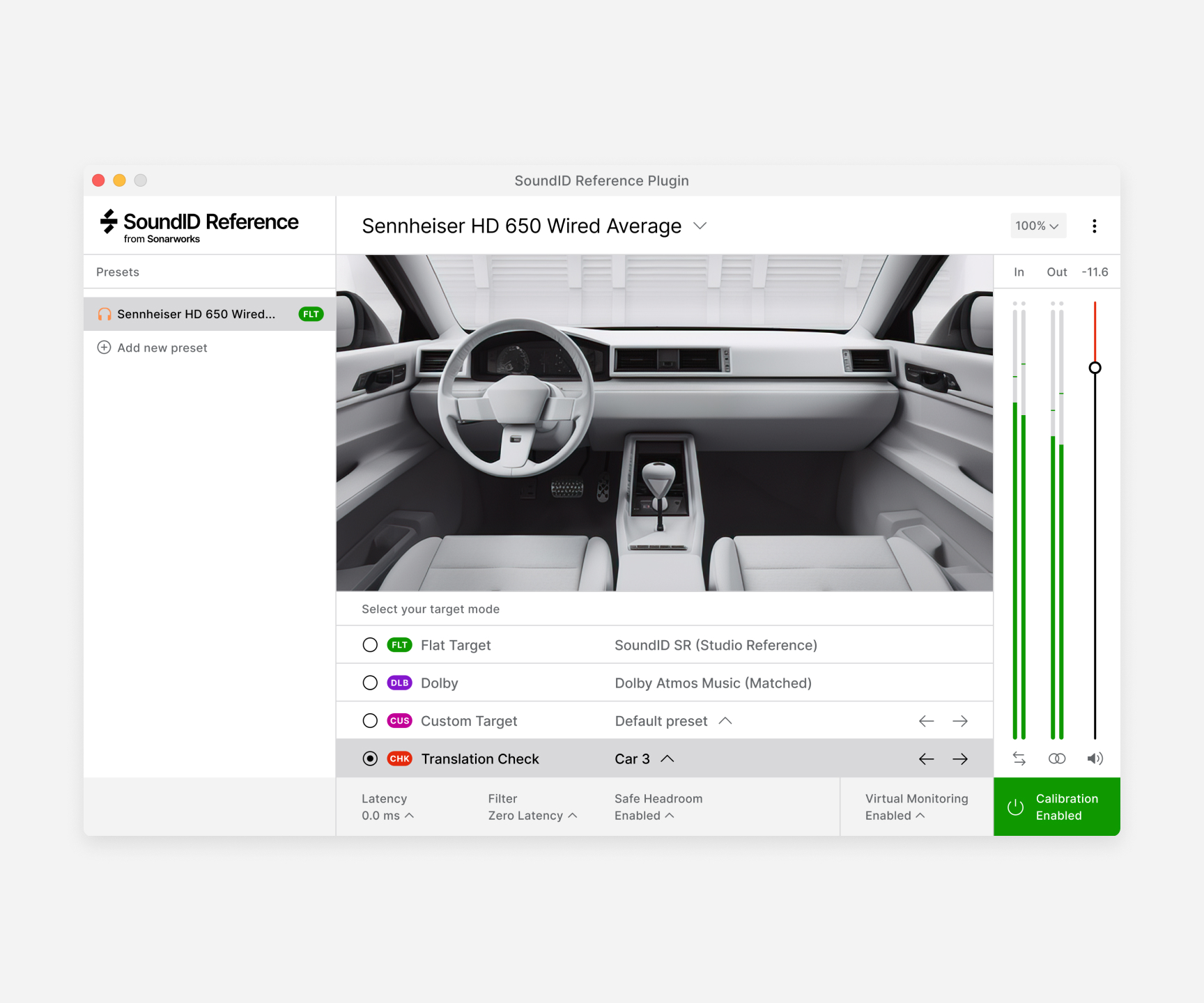
Task: Mute output using the speaker icon
Action: (x=1095, y=759)
